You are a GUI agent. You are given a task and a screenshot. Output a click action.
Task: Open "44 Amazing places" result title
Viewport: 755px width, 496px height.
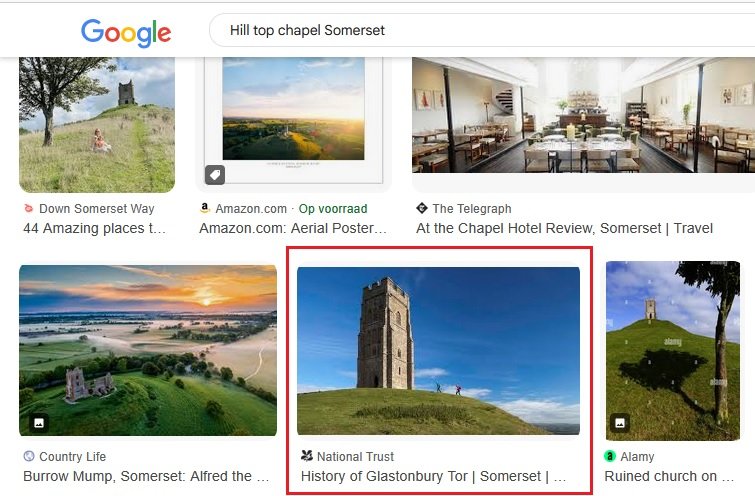pos(95,228)
